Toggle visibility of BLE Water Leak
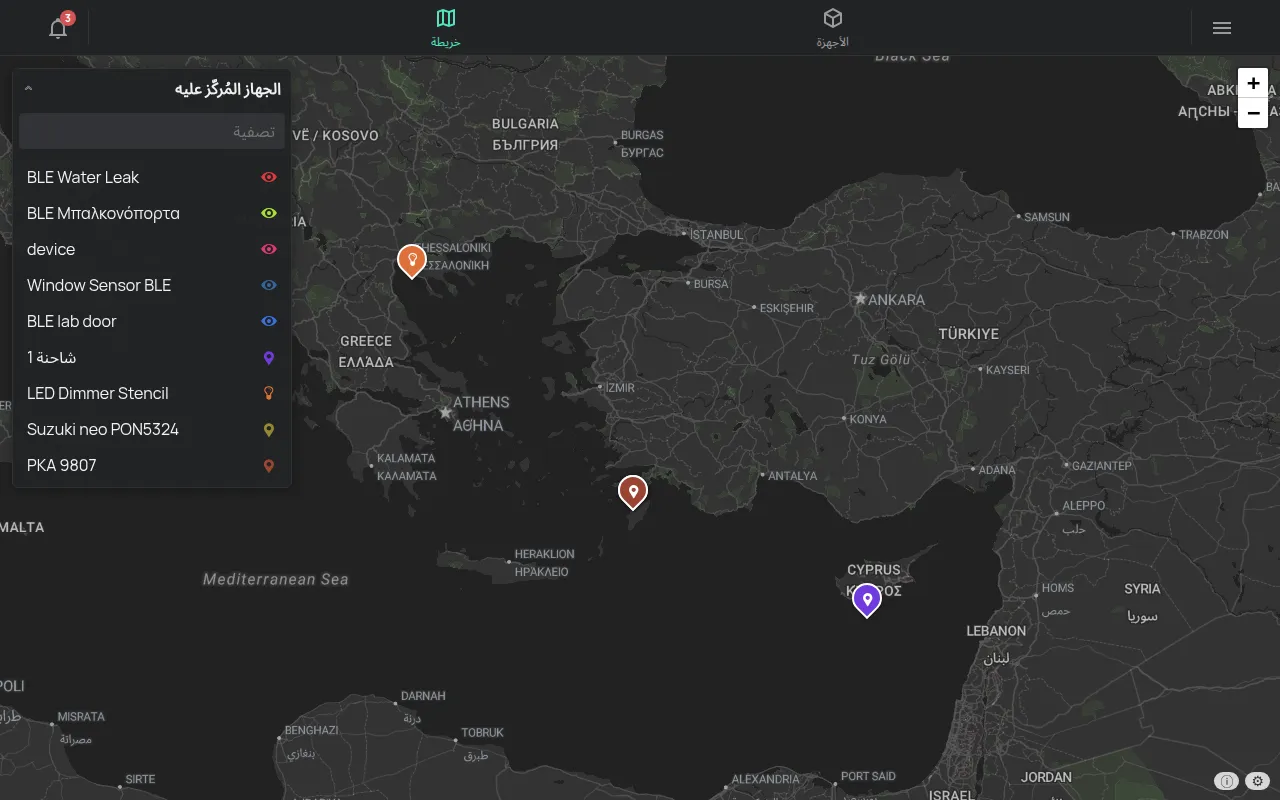1280x800 pixels. point(268,177)
